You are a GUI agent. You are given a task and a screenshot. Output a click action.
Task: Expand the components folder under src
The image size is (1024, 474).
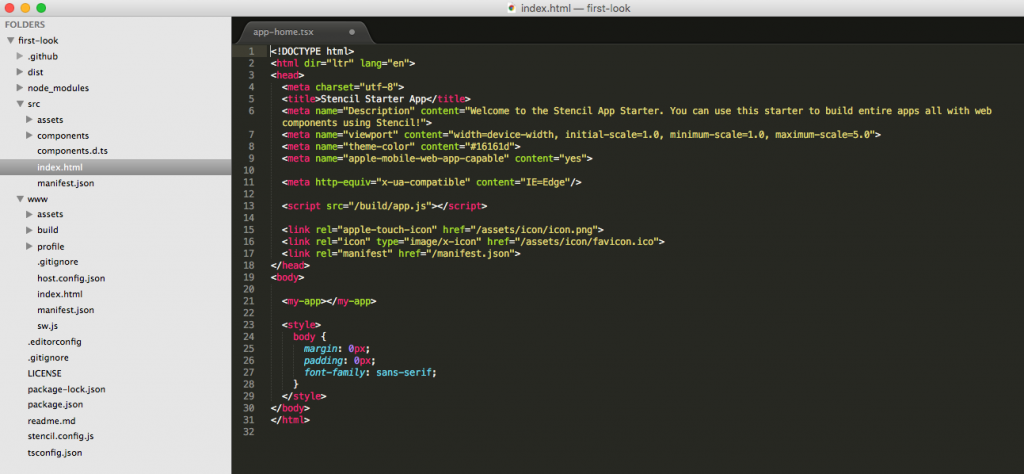[29, 135]
